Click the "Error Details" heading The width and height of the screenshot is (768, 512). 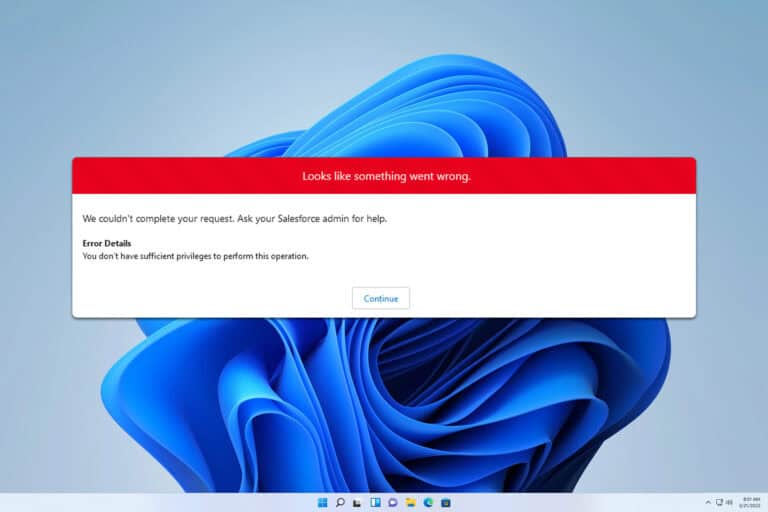pos(106,243)
